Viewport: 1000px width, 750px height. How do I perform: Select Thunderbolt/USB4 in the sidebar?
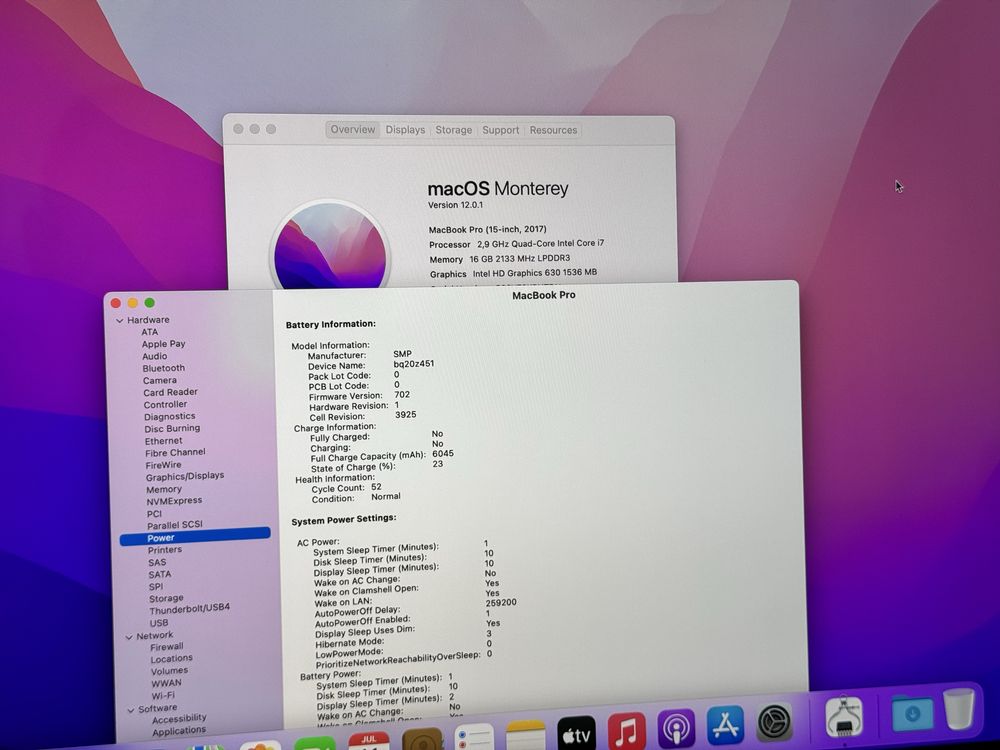pos(189,609)
